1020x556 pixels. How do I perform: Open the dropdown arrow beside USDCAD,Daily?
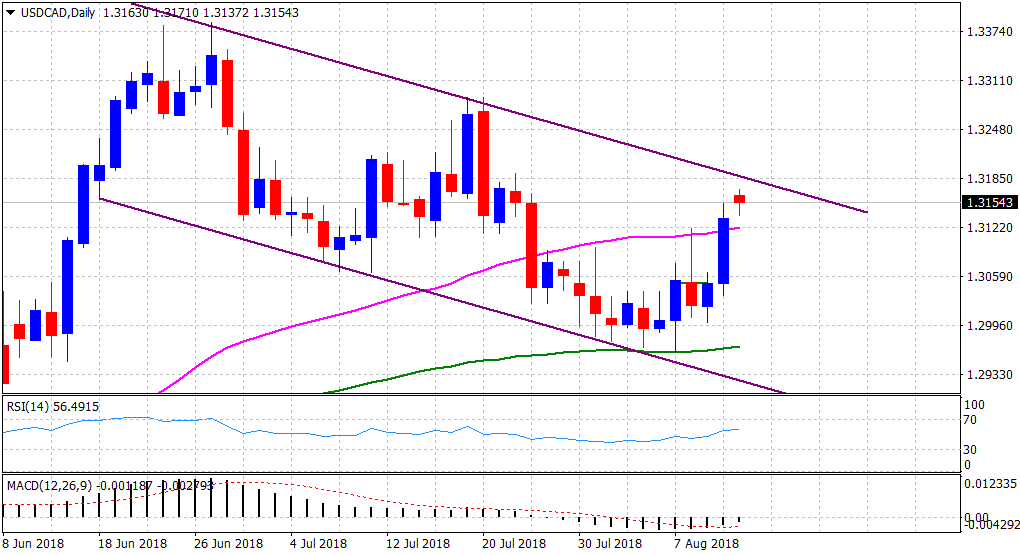(x=9, y=12)
